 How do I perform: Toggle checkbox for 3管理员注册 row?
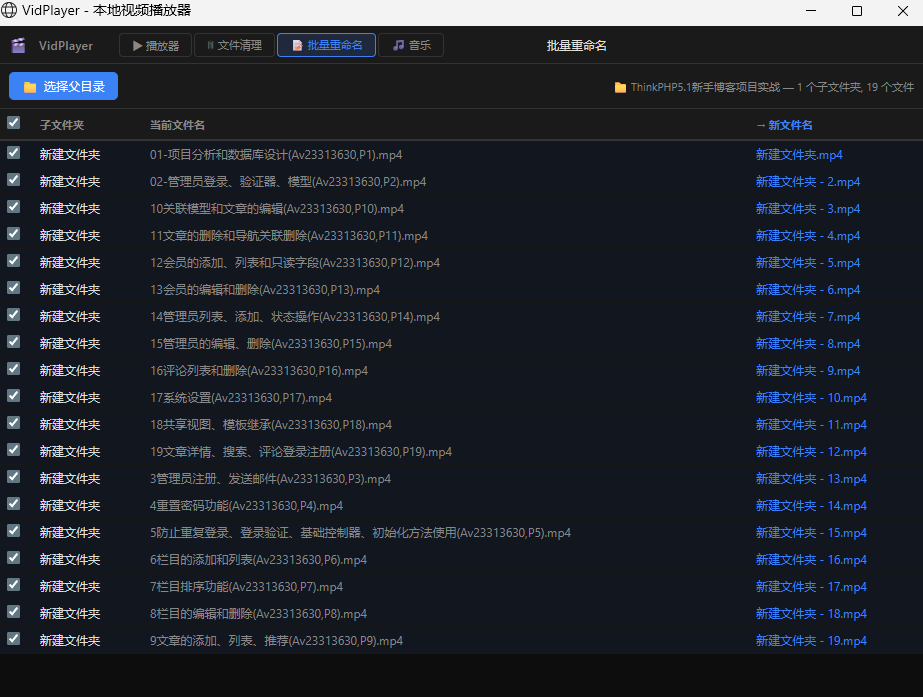coord(14,477)
